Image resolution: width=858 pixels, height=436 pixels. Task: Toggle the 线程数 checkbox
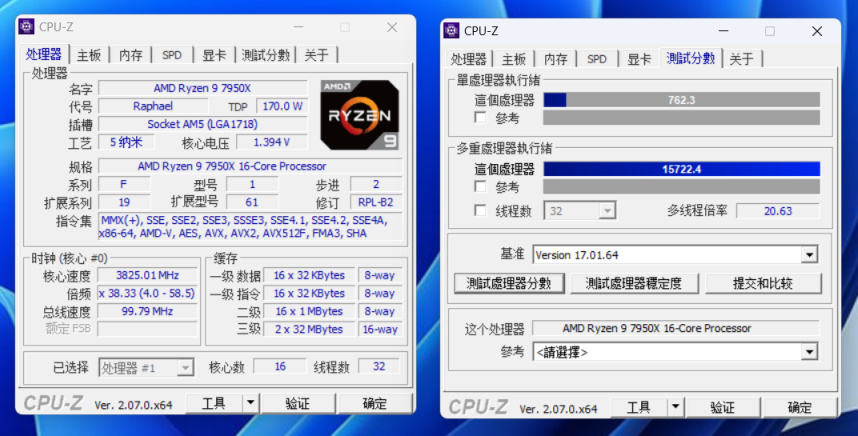click(480, 211)
